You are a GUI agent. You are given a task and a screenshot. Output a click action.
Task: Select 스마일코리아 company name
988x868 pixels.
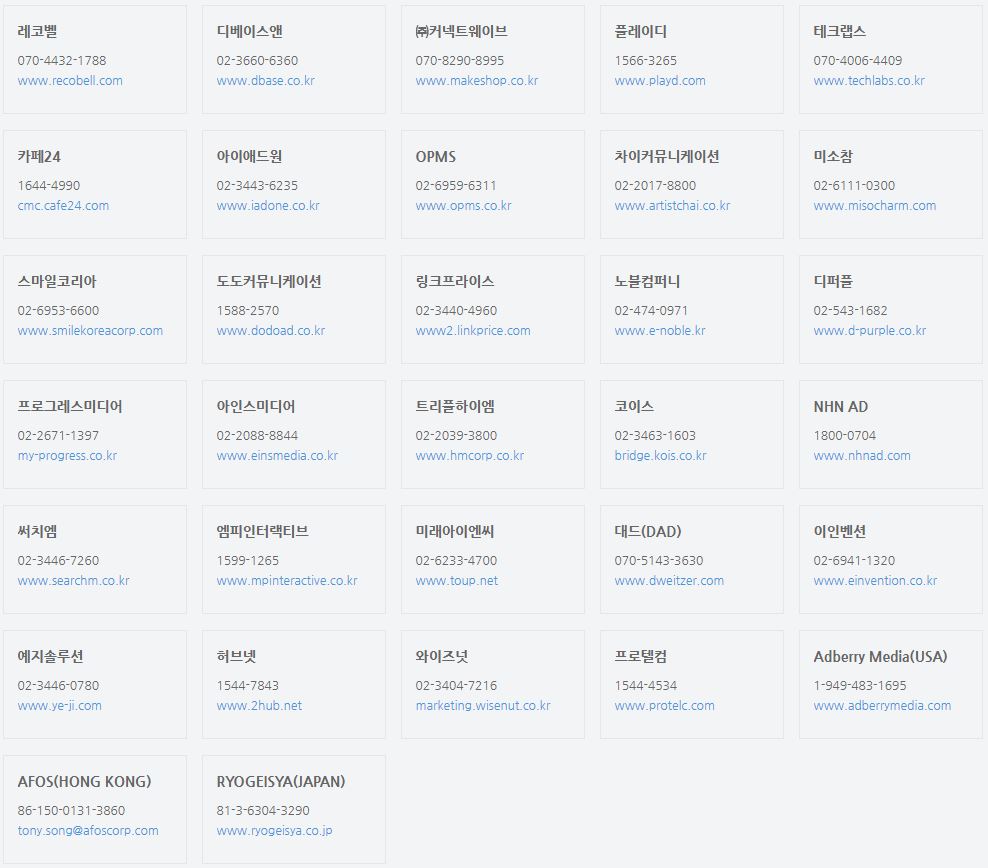coord(57,281)
